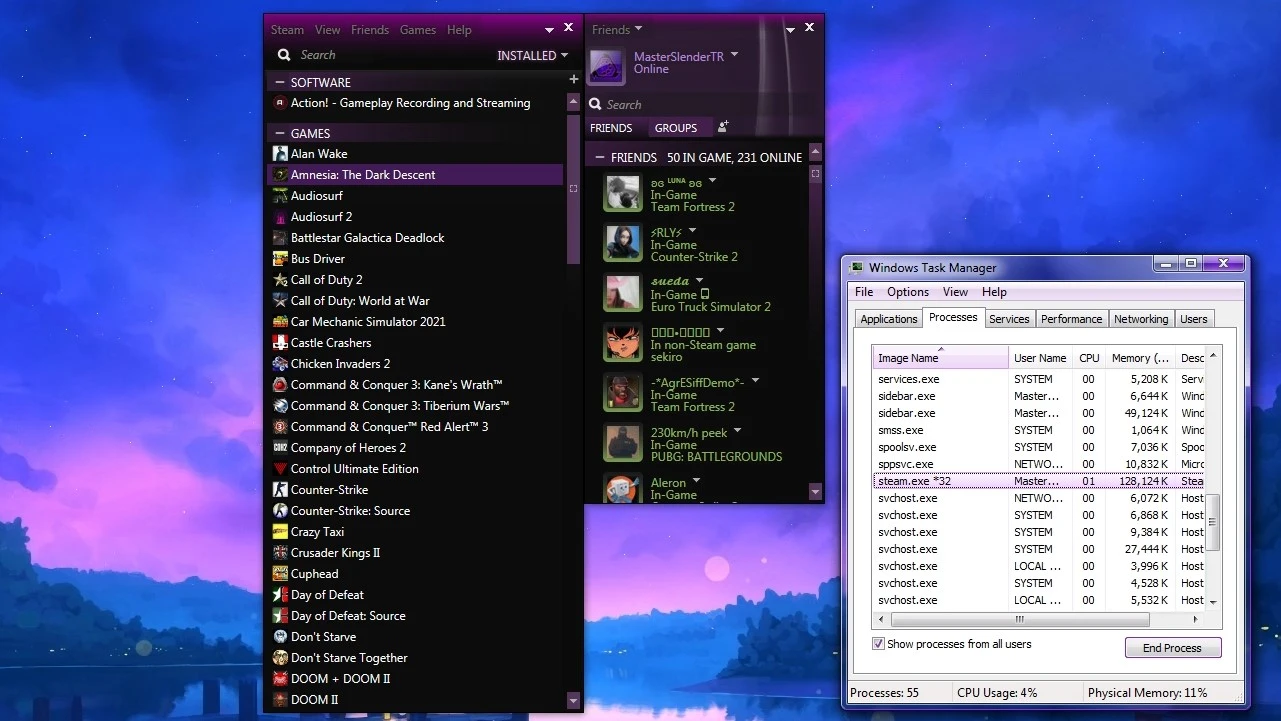This screenshot has width=1281, height=721.
Task: Switch to the Services tab
Action: (x=1009, y=319)
